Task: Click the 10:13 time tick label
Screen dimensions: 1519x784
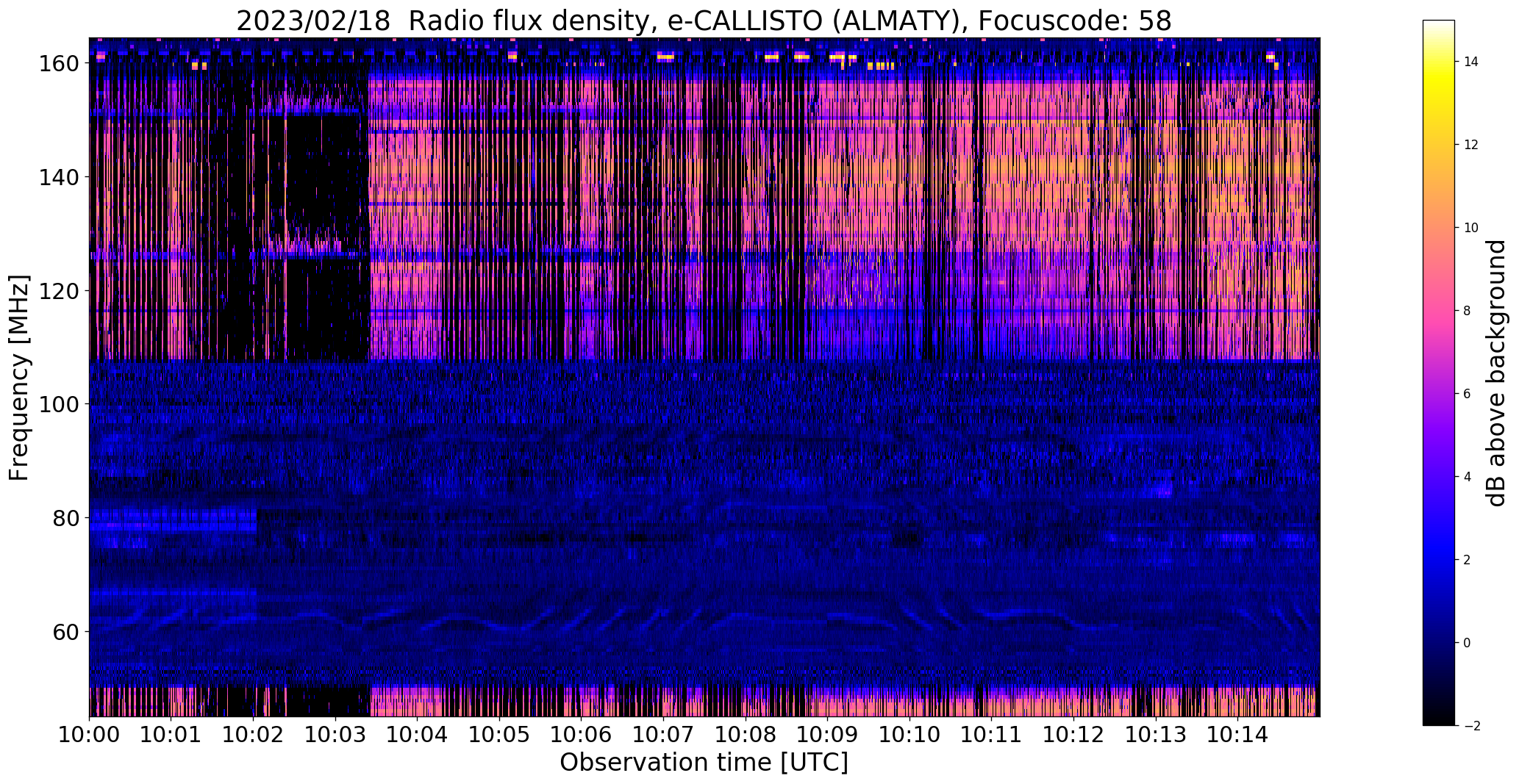Action: click(x=1156, y=734)
